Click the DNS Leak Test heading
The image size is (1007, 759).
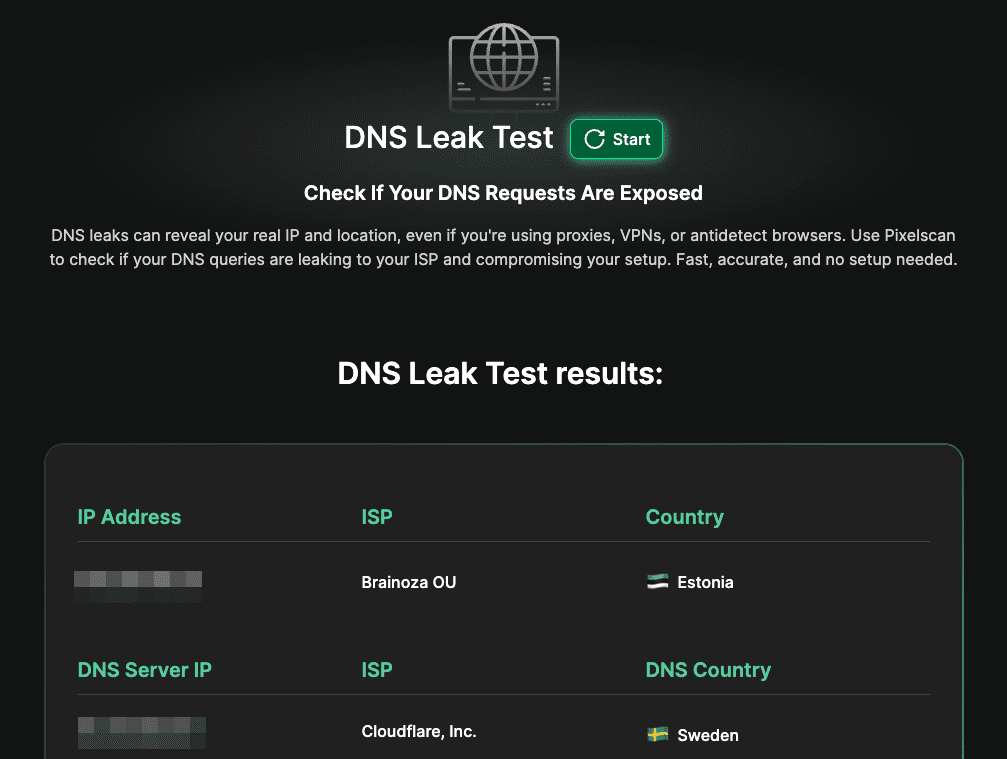tap(449, 138)
